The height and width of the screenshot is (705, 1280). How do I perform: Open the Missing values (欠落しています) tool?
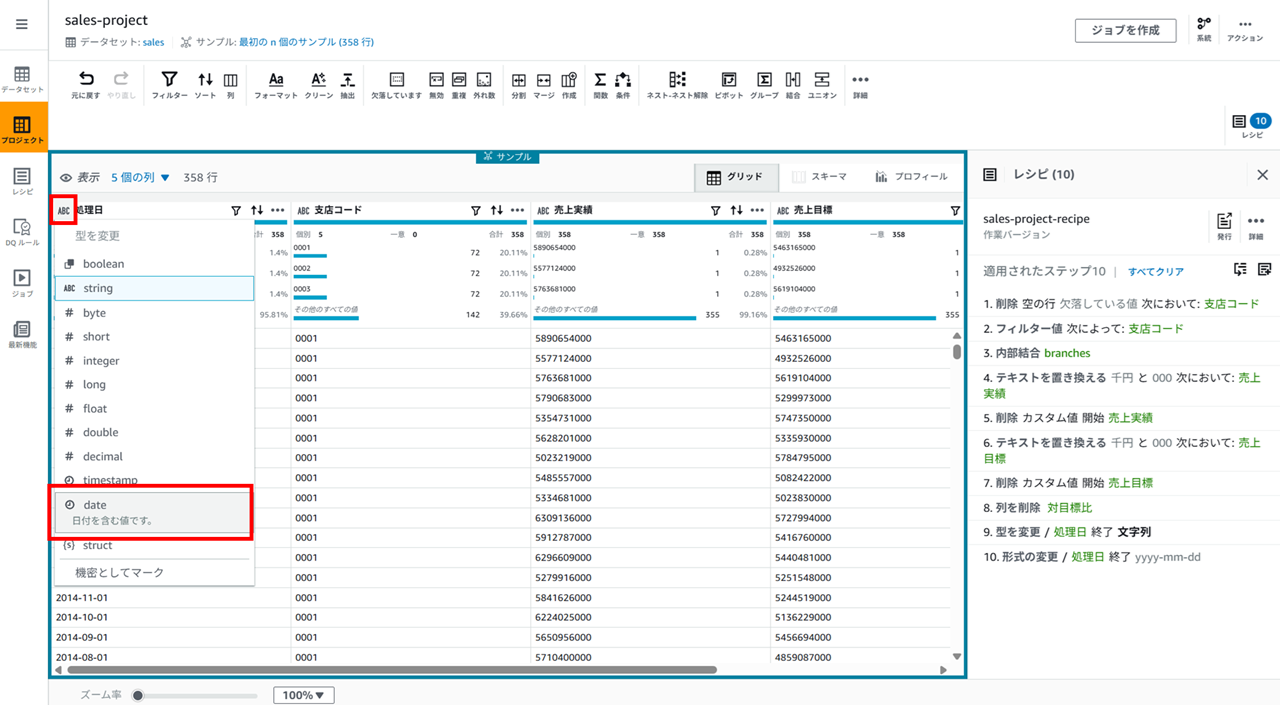(x=396, y=84)
